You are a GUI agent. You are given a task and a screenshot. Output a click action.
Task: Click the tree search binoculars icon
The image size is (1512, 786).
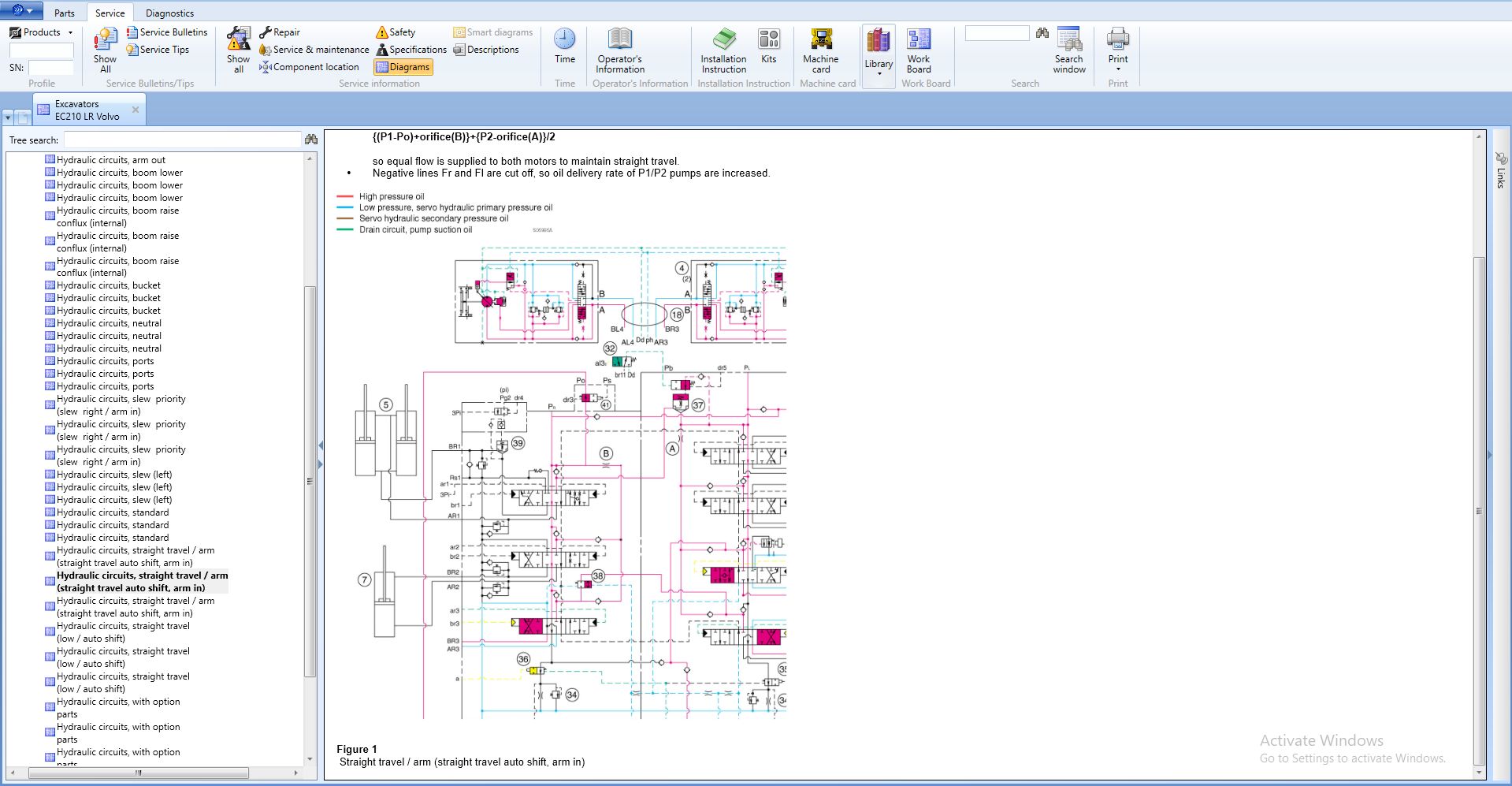(x=311, y=140)
